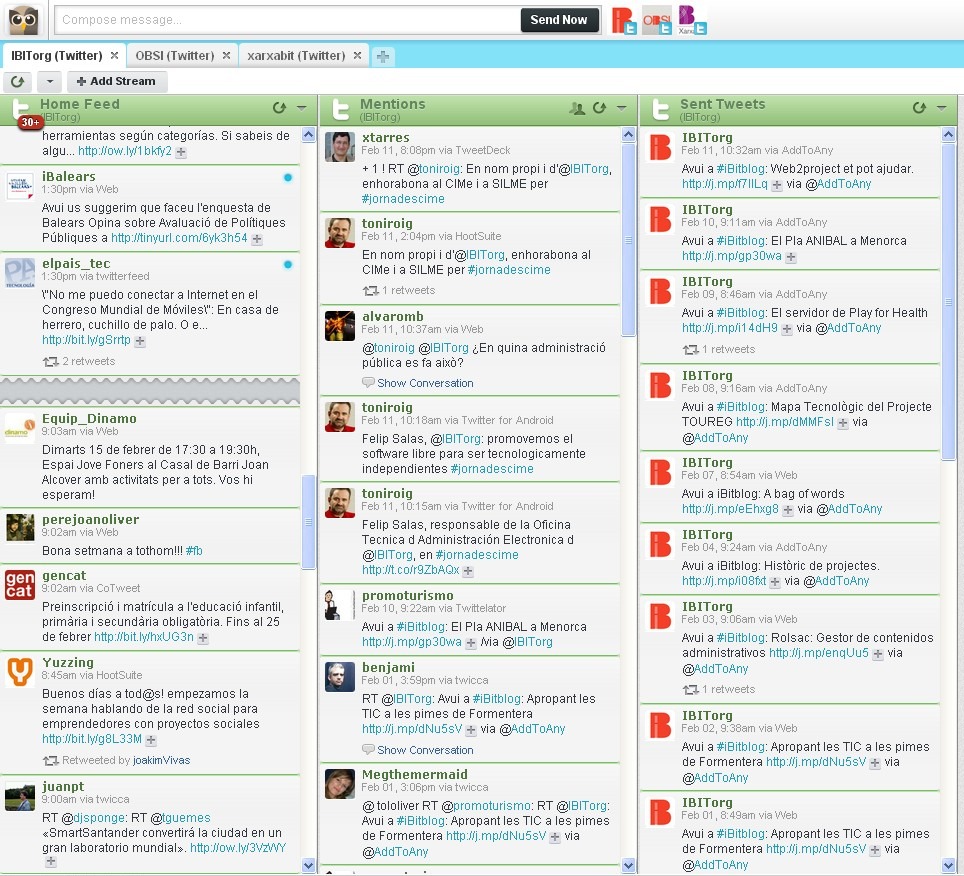Viewport: 964px width, 876px height.
Task: Toggle the Xarxabit profile in the compose bar
Action: coord(692,20)
